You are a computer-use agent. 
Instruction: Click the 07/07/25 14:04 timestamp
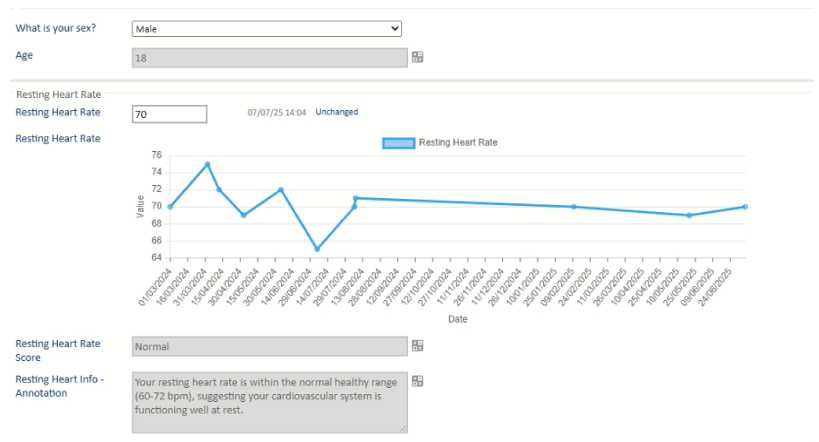[x=277, y=112]
